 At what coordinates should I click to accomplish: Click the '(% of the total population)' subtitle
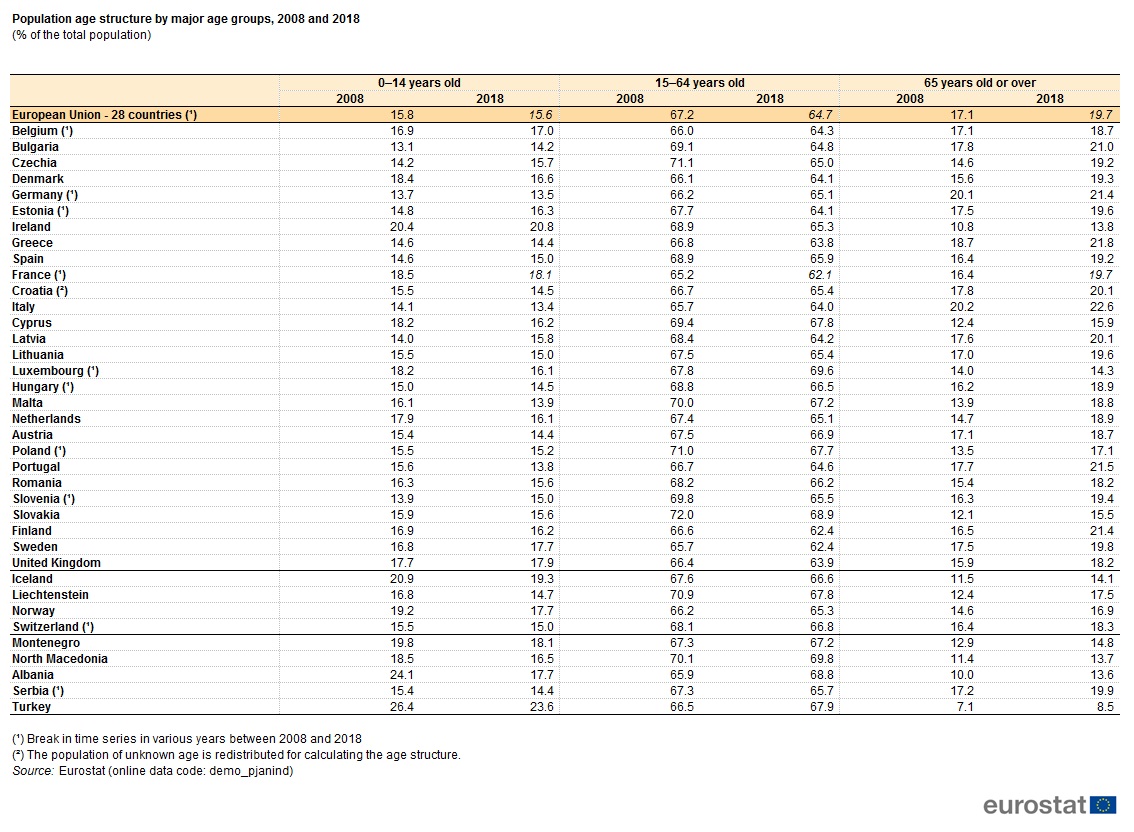tap(82, 35)
